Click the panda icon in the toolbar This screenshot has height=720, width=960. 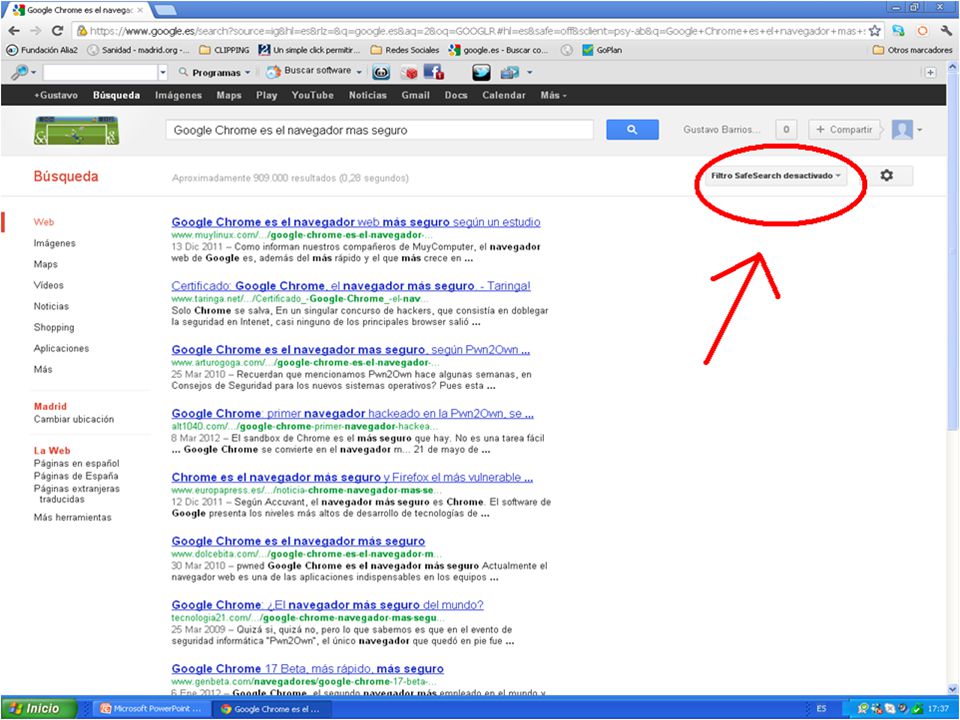tap(381, 73)
